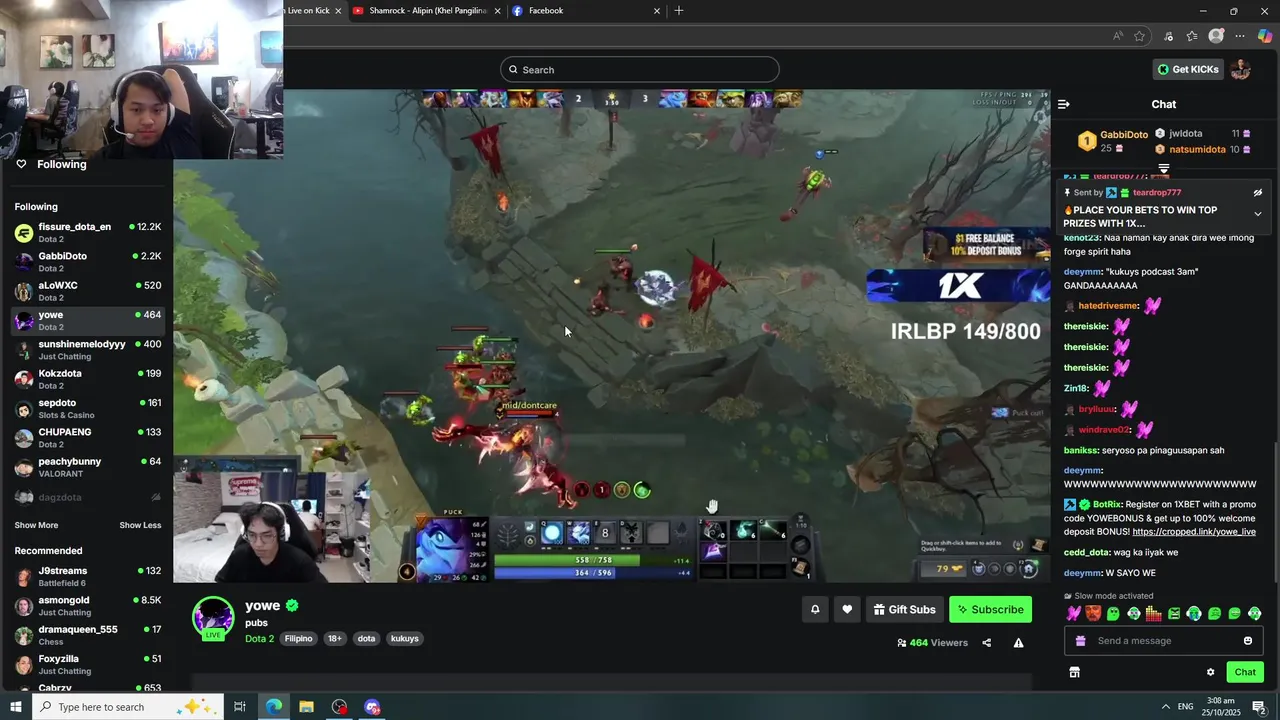The height and width of the screenshot is (720, 1280).
Task: Open J9streams recommended channel
Action: click(x=87, y=577)
